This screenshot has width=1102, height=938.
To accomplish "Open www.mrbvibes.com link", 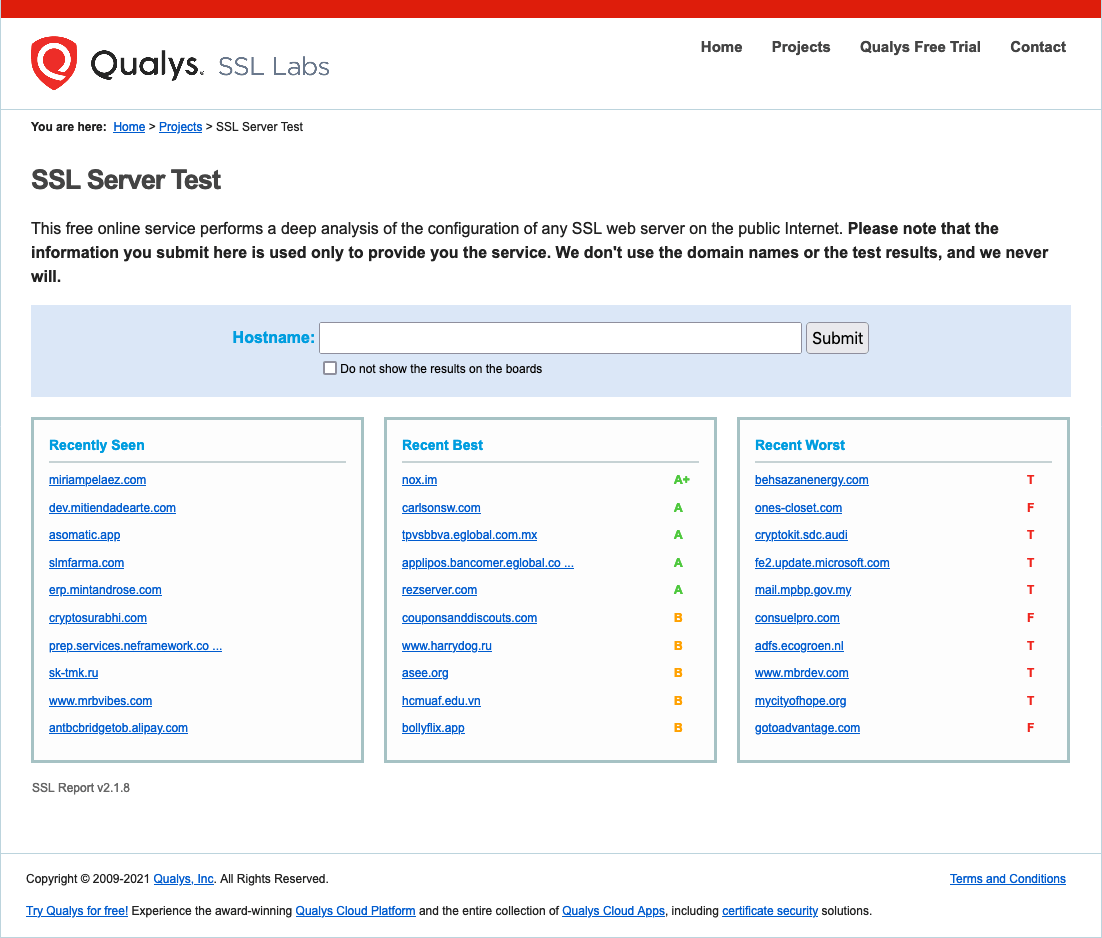I will click(x=101, y=701).
